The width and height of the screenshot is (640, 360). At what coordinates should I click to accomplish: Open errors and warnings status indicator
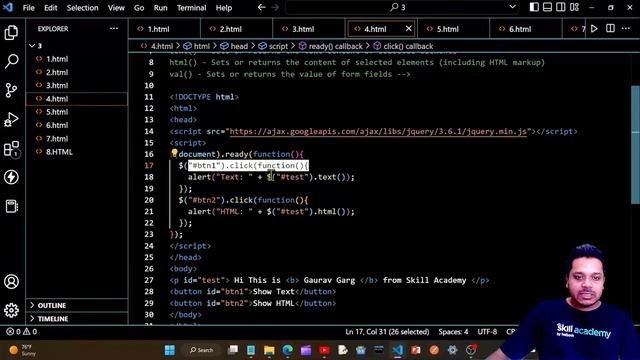[x=22, y=331]
